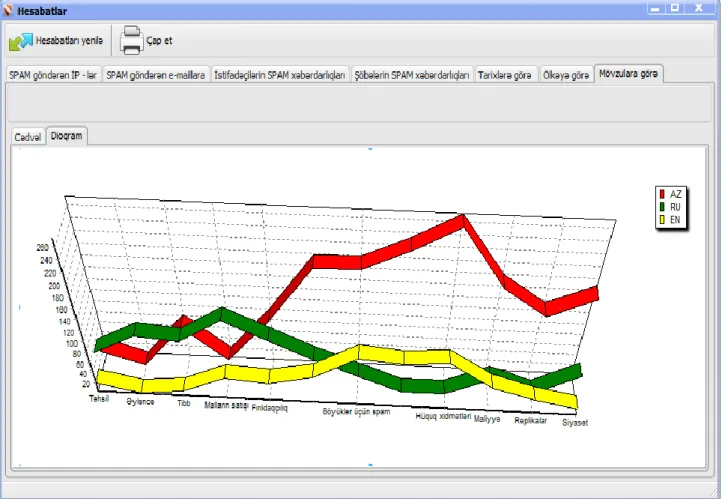This screenshot has width=725, height=499.
Task: Select the 'Diaqram' chart view tab
Action: pyautogui.click(x=67, y=136)
